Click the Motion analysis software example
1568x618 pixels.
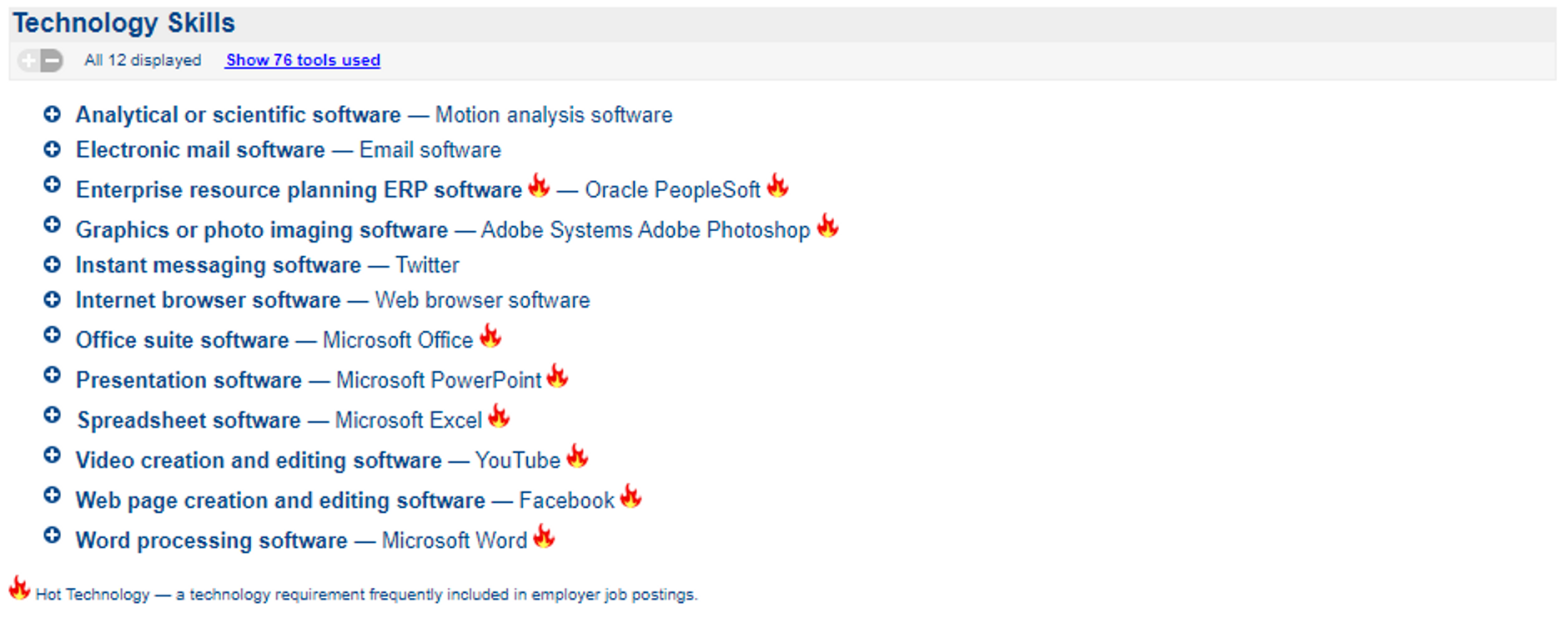click(554, 115)
